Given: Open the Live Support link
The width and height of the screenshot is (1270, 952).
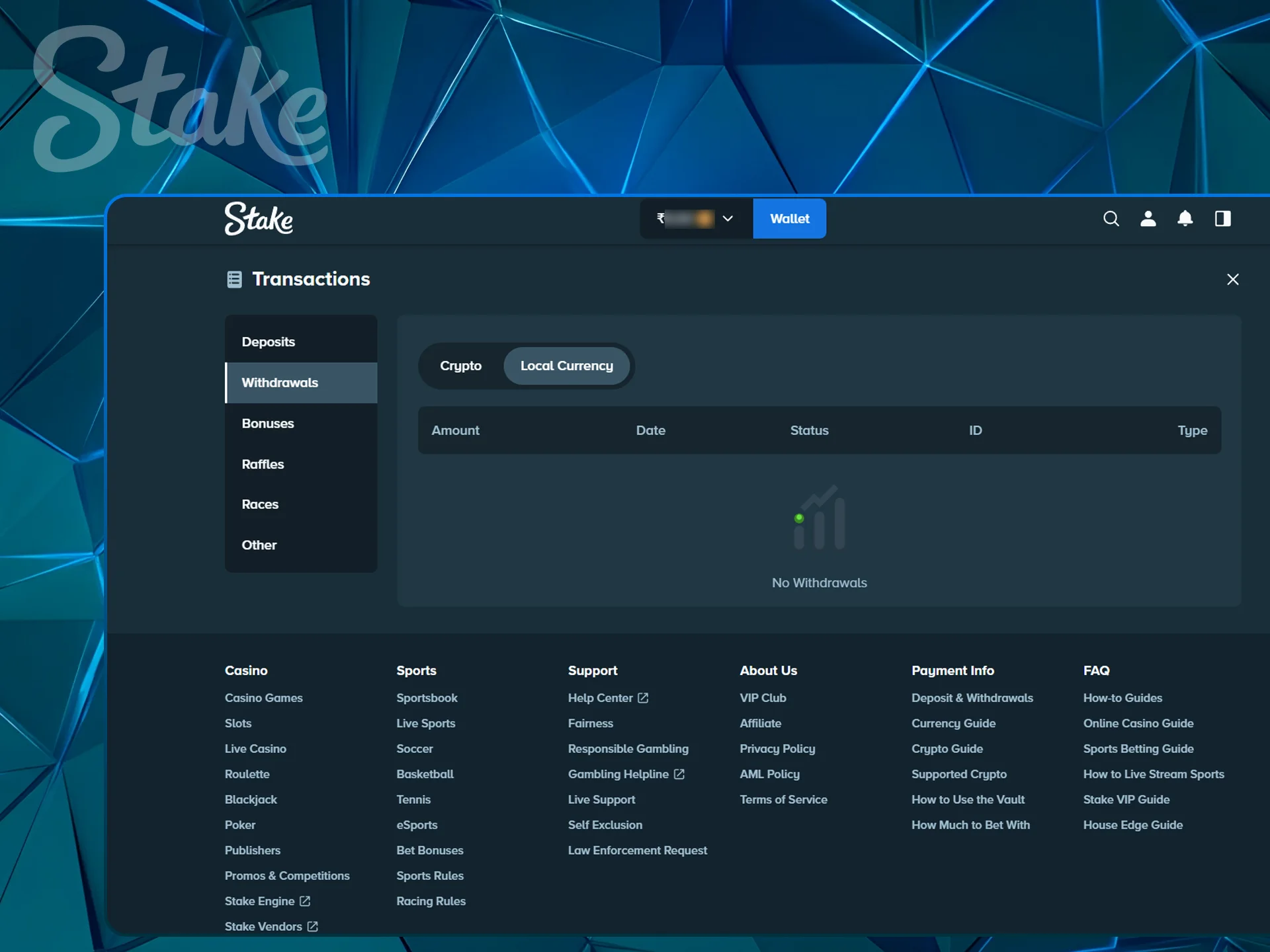Looking at the screenshot, I should 602,800.
